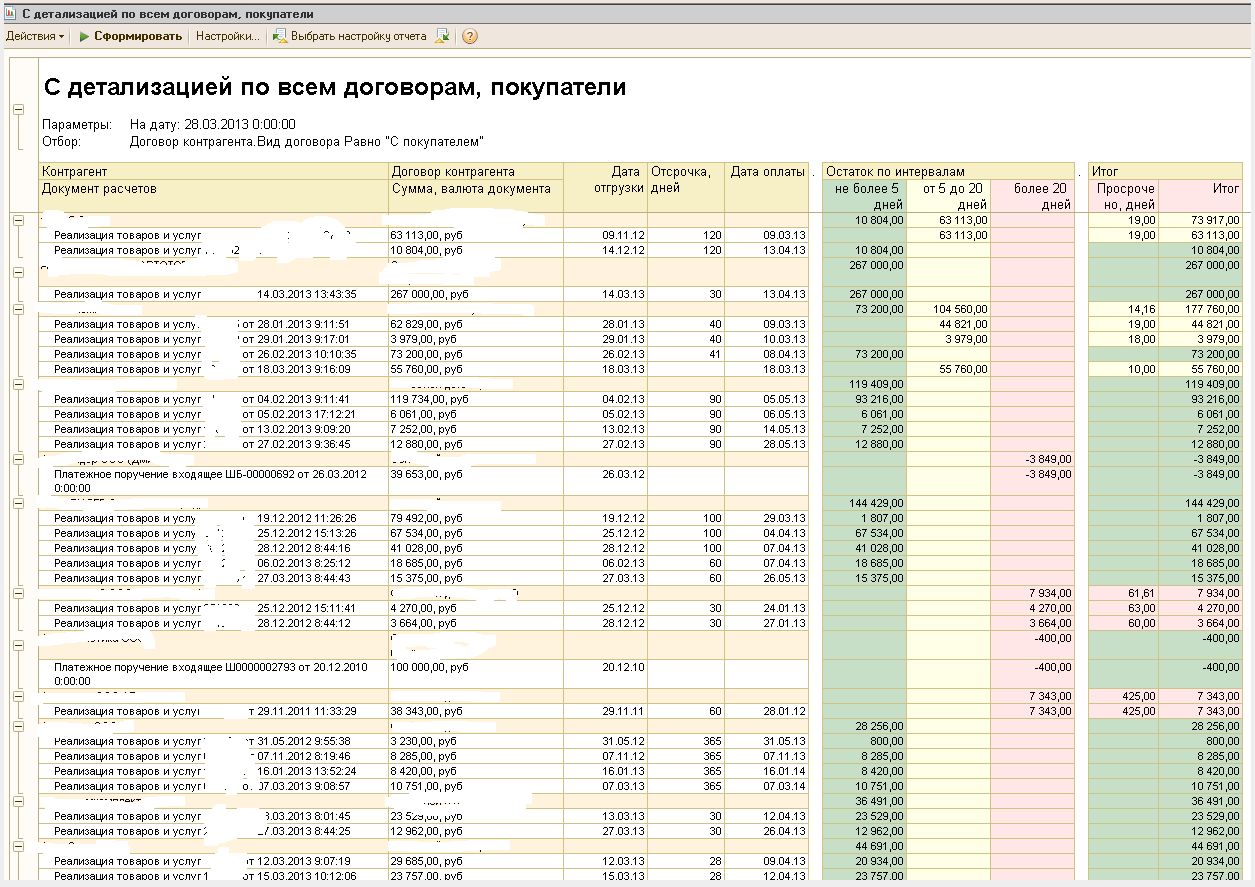Image resolution: width=1255 pixels, height=887 pixels.
Task: Collapse the group totaling 267 000,00
Action: pyautogui.click(x=18, y=271)
